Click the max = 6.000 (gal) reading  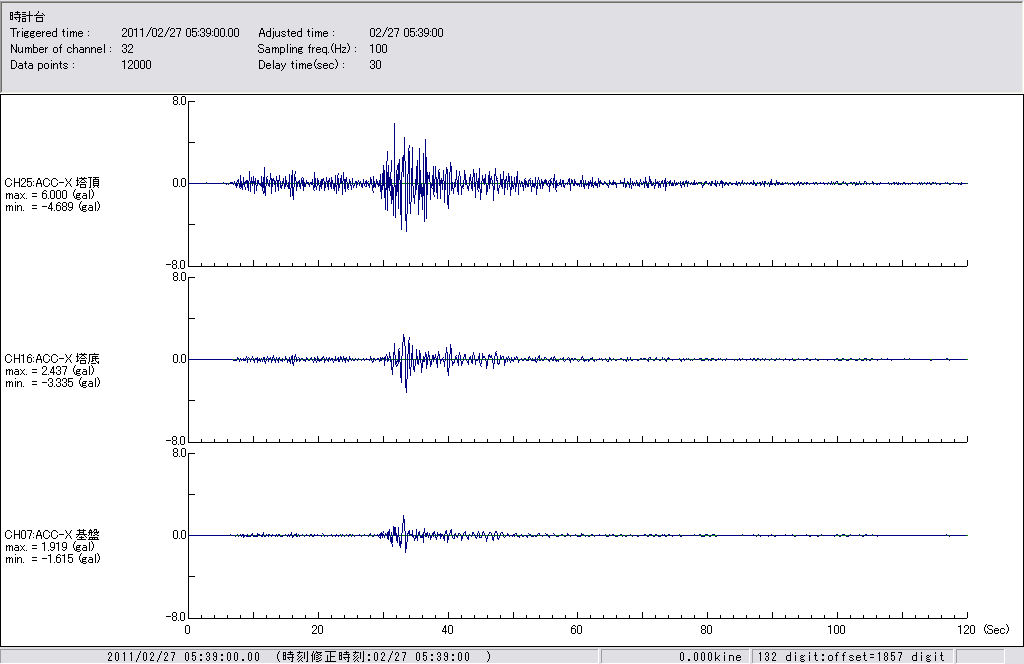50,195
